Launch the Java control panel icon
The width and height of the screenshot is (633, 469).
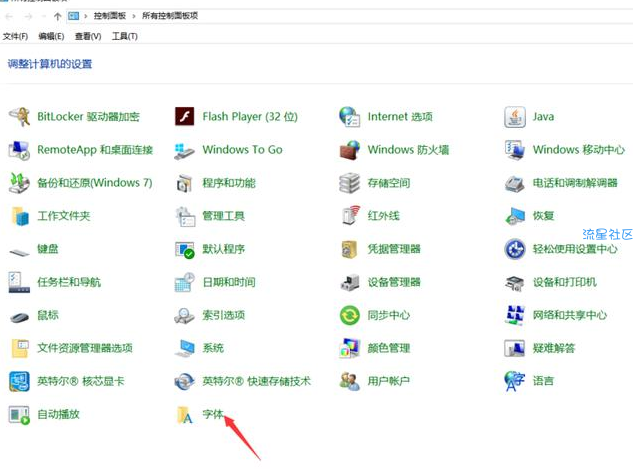click(x=515, y=117)
